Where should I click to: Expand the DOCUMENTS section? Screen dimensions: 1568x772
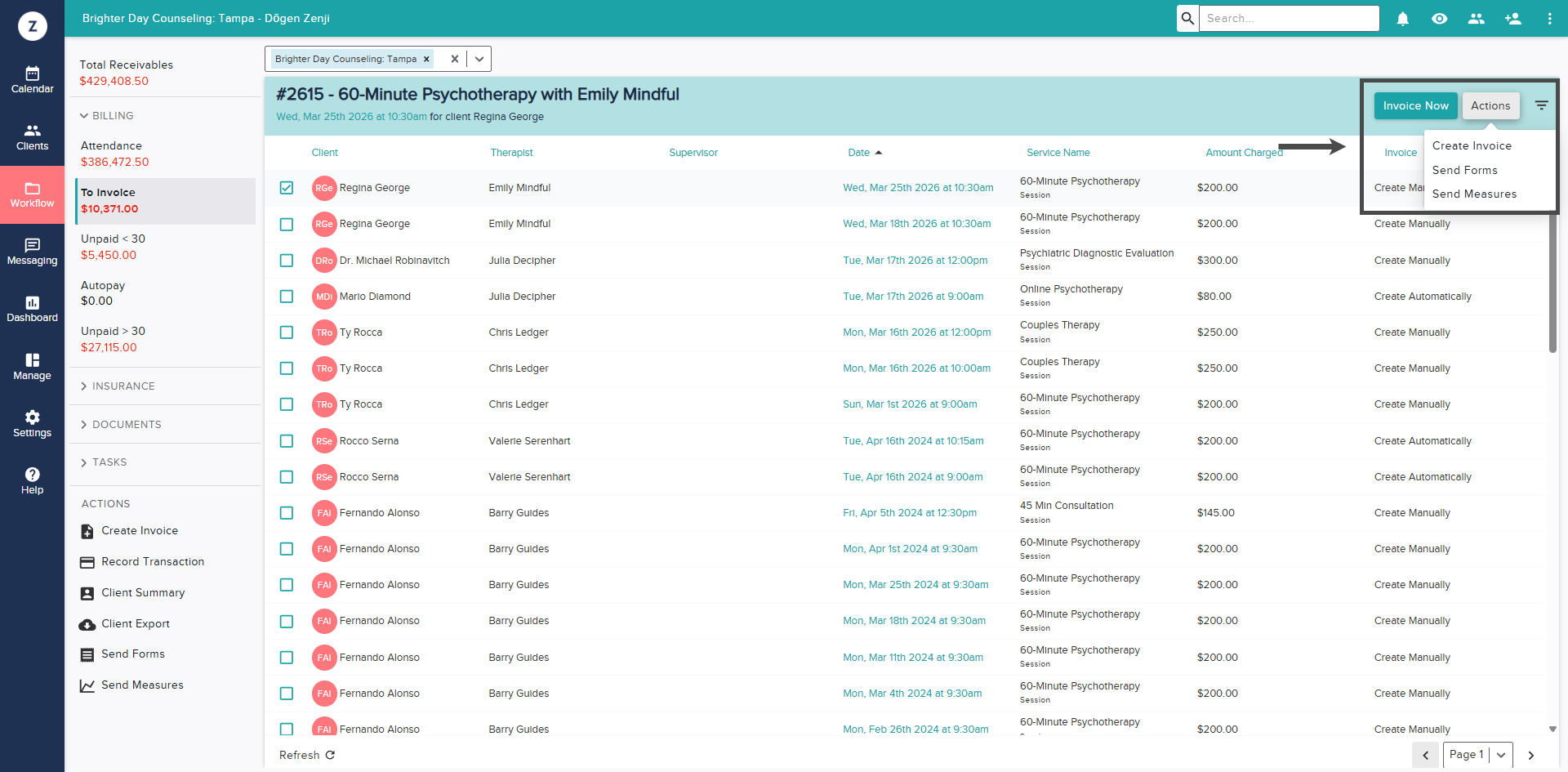[x=120, y=425]
